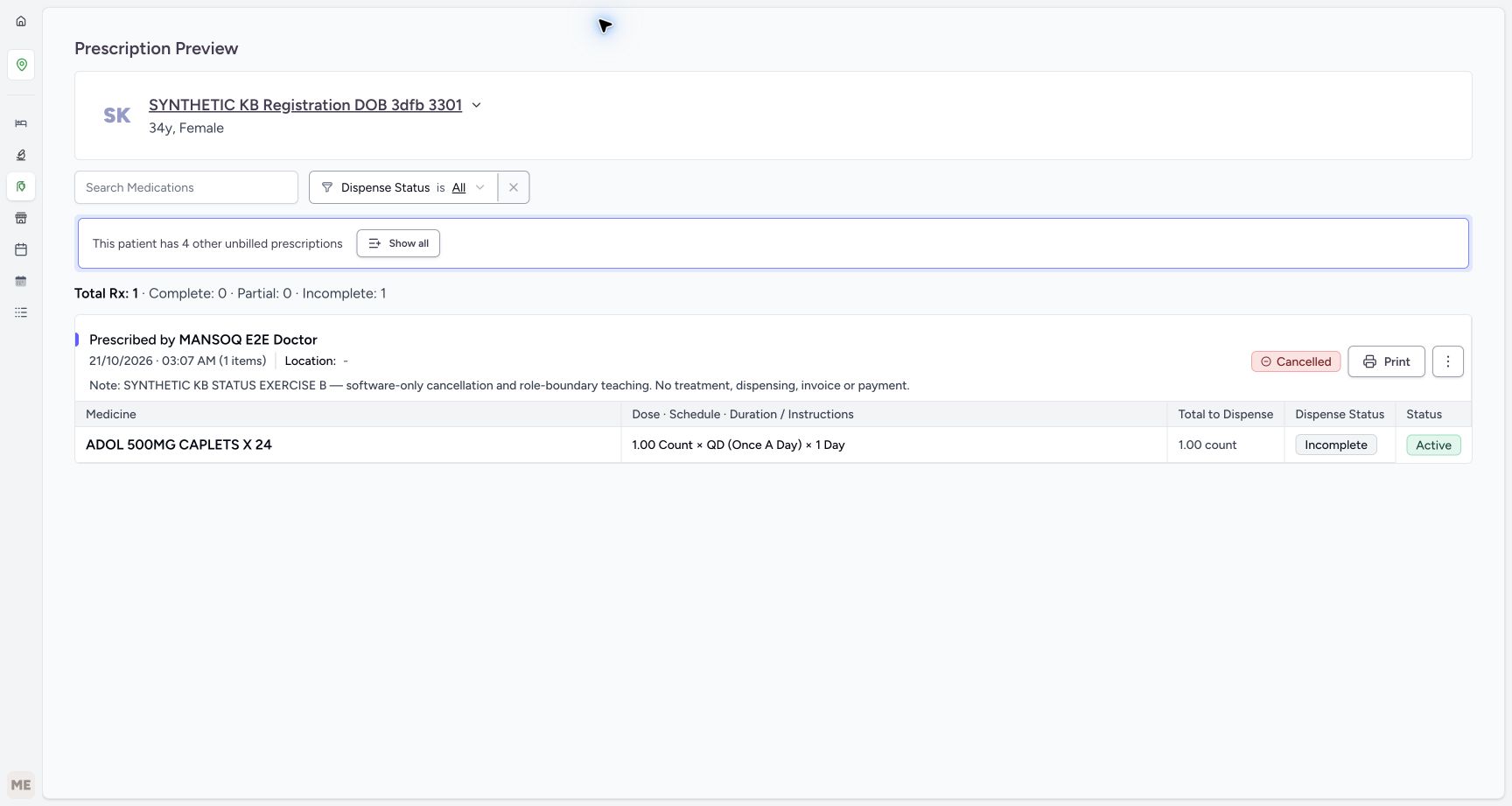Click the prescription note text
1512x806 pixels.
(500, 385)
